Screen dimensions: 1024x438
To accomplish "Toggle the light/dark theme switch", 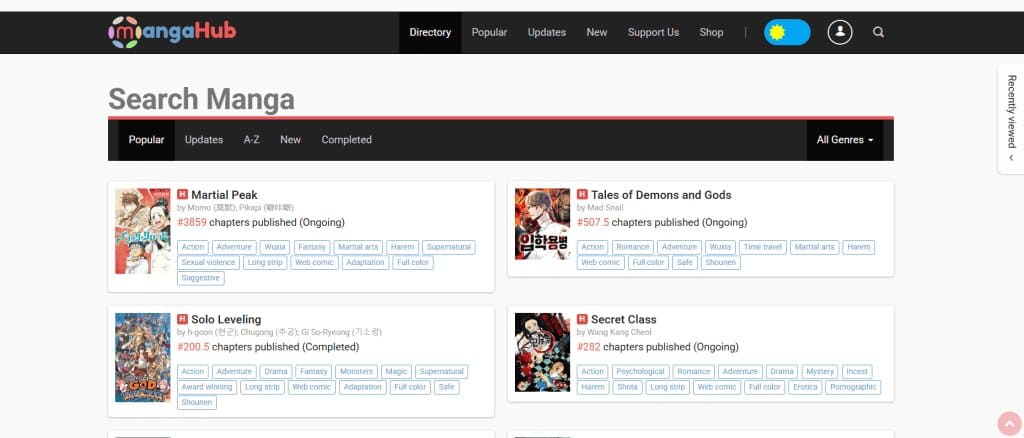I will point(786,32).
